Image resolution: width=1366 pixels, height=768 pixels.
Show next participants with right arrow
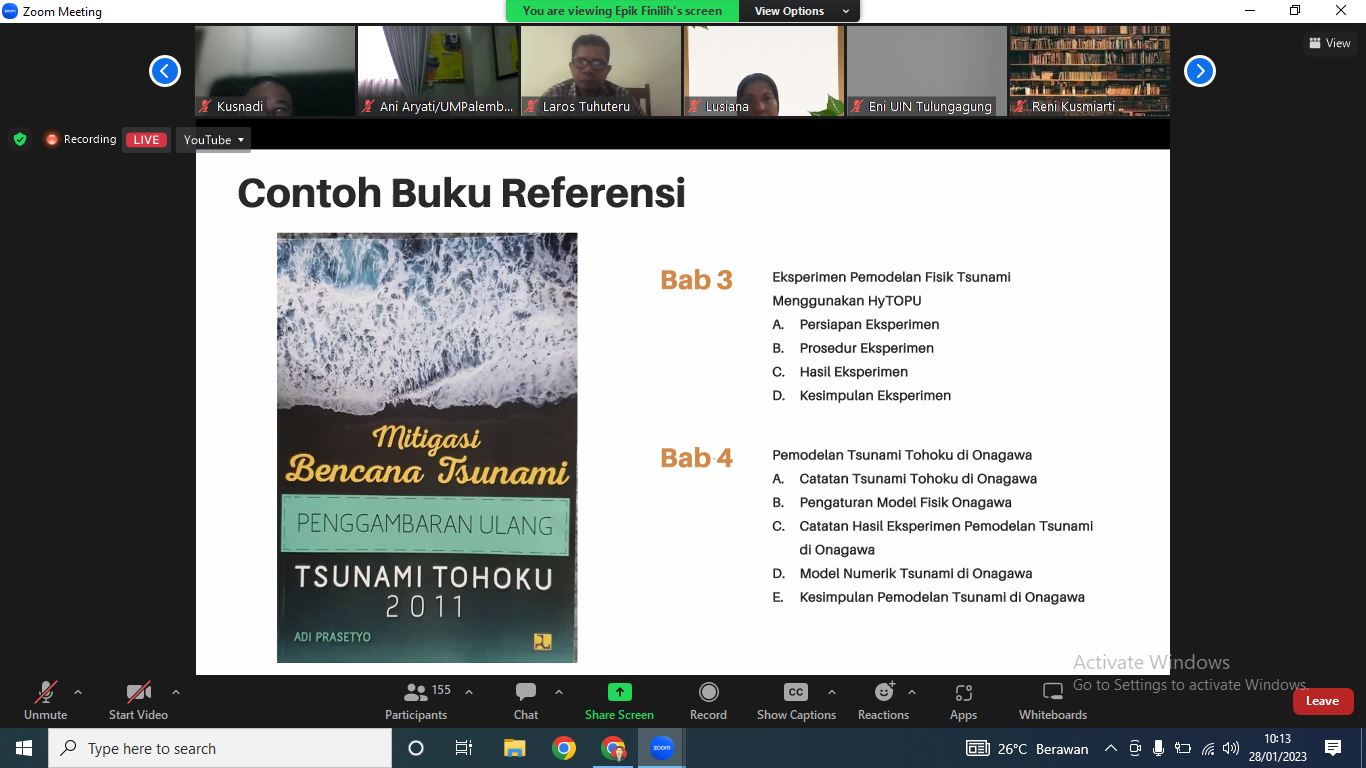click(x=1200, y=71)
